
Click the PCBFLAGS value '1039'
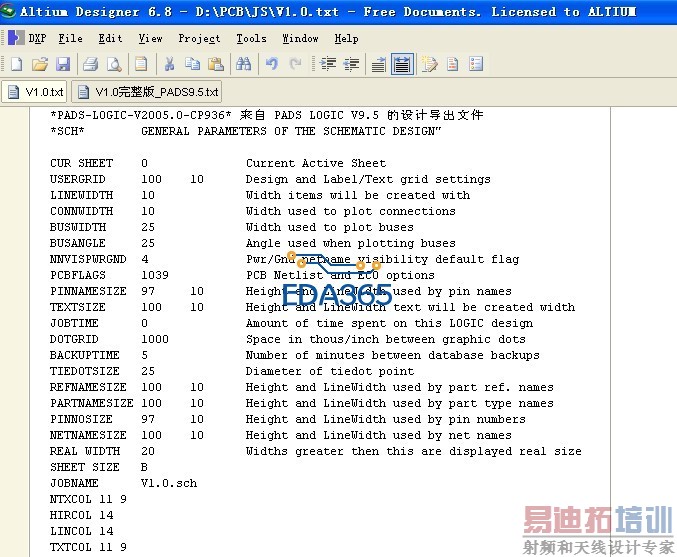pos(155,275)
